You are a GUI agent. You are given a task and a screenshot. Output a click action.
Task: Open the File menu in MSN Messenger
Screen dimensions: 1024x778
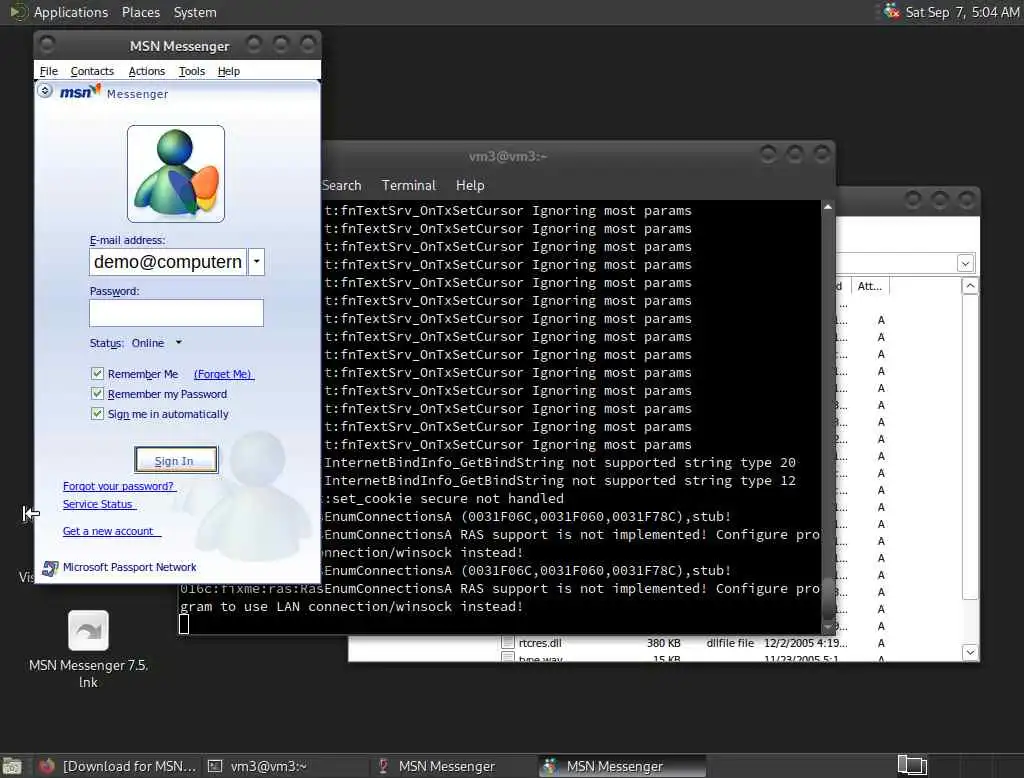(48, 71)
